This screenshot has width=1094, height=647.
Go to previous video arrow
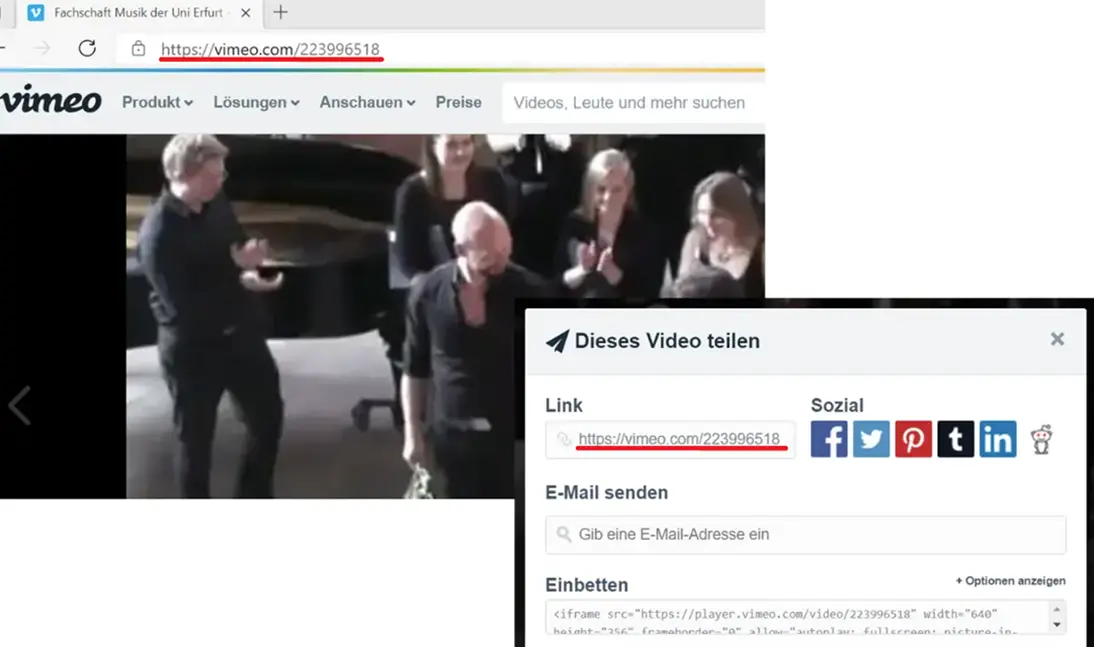point(19,406)
